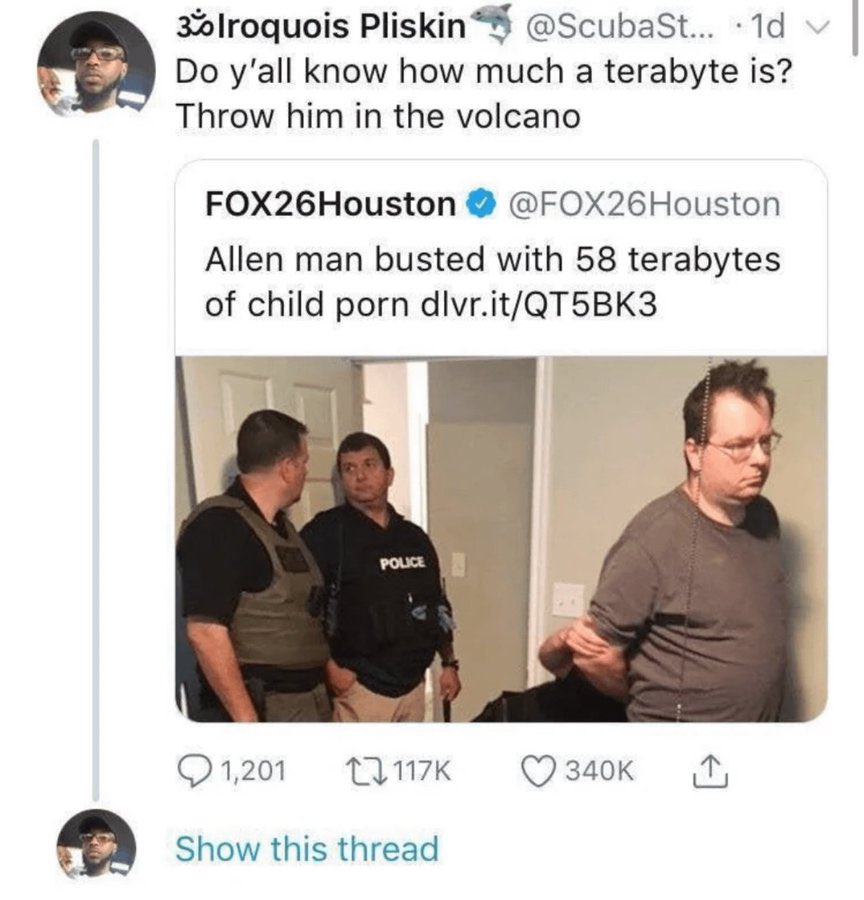Click the 1d timestamp
This screenshot has width=864, height=900.
click(x=767, y=27)
